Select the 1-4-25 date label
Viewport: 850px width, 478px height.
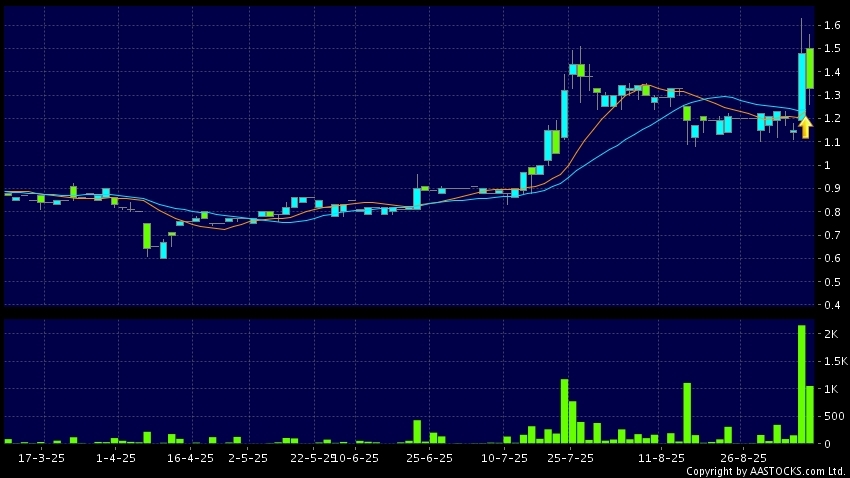(x=115, y=458)
